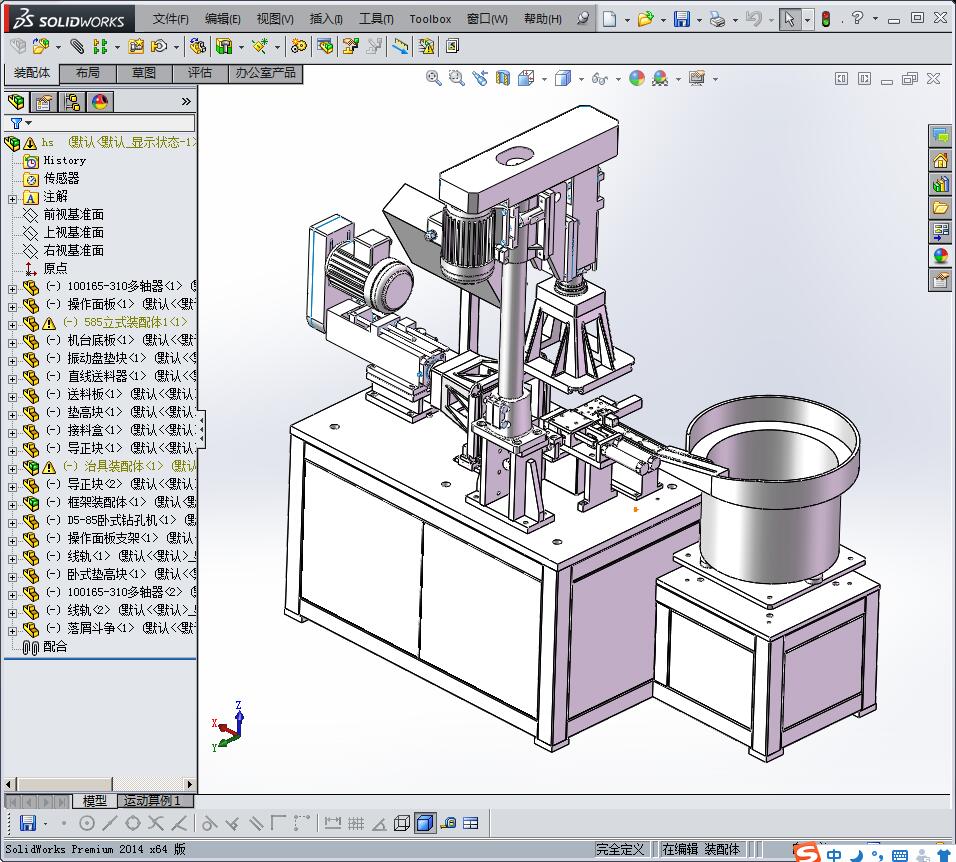The height and width of the screenshot is (862, 956).
Task: Open the 运动算例1 motion study tab
Action: 151,801
